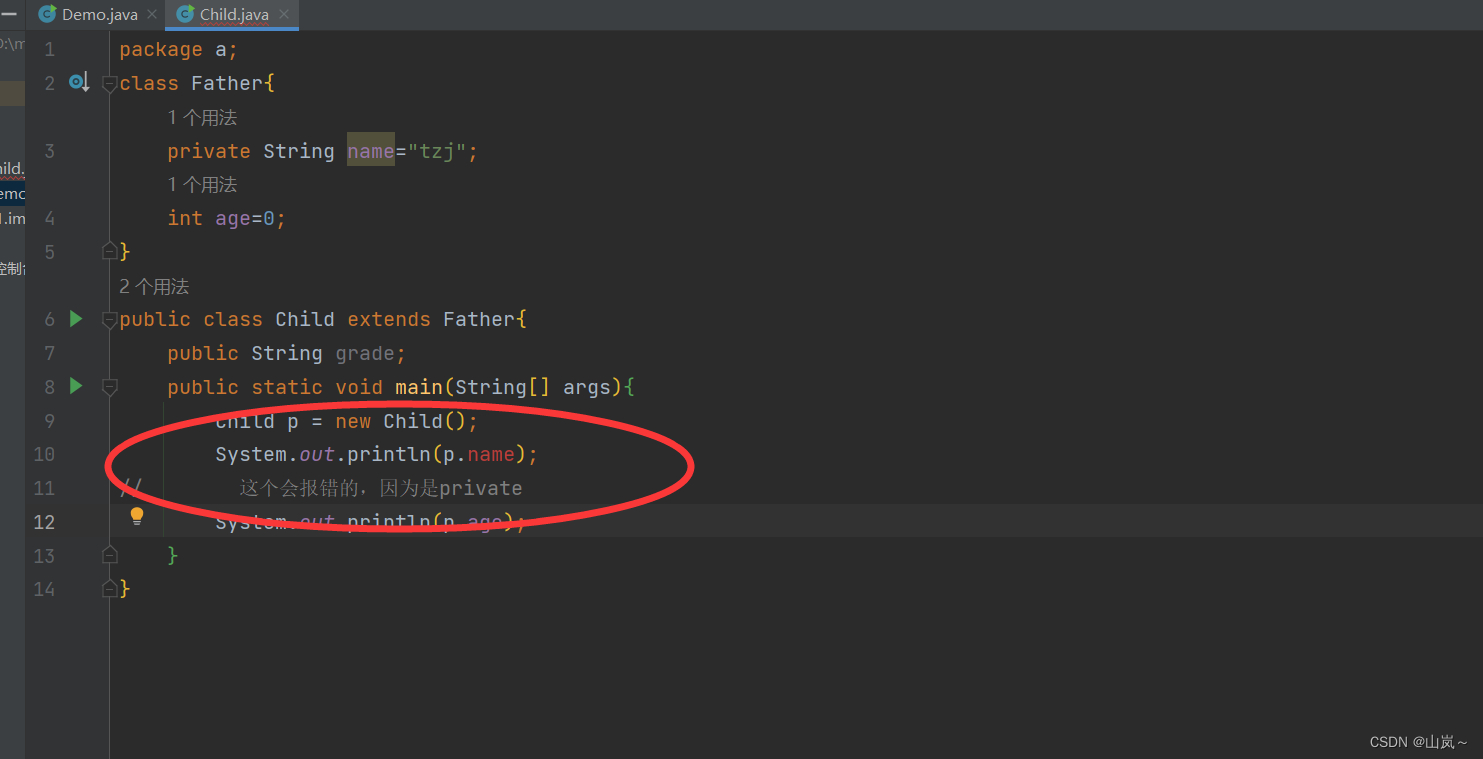Click 'int' keyword on line 4
The height and width of the screenshot is (759, 1483).
click(x=185, y=218)
